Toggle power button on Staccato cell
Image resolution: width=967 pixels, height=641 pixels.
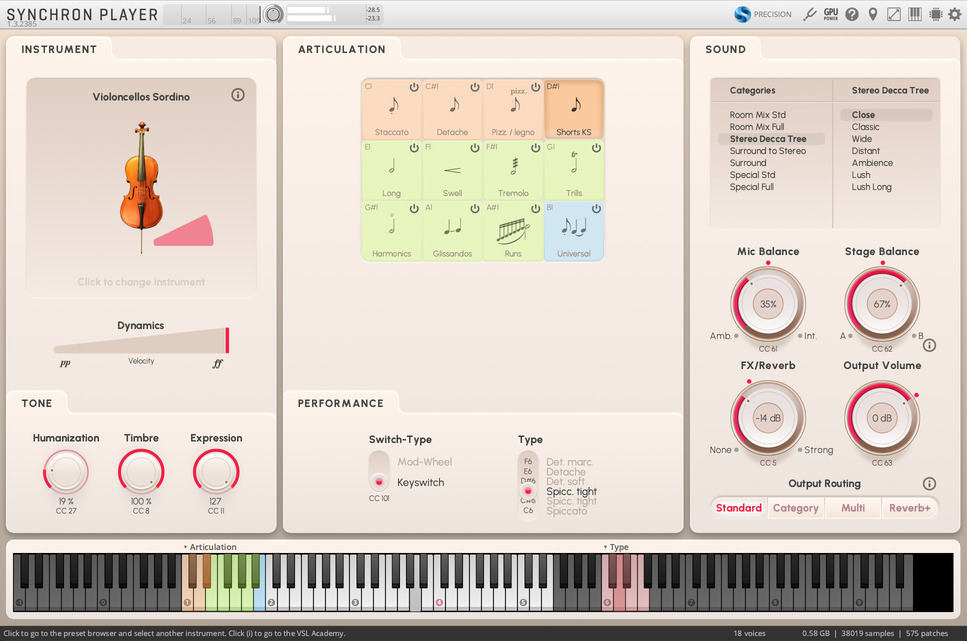point(414,88)
